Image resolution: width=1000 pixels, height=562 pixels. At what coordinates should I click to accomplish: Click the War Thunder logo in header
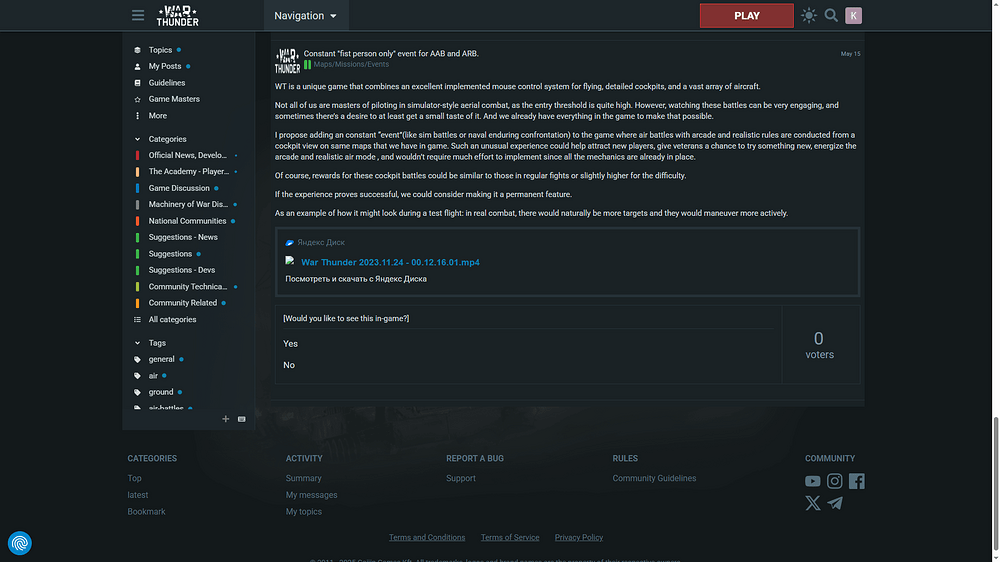[x=177, y=15]
